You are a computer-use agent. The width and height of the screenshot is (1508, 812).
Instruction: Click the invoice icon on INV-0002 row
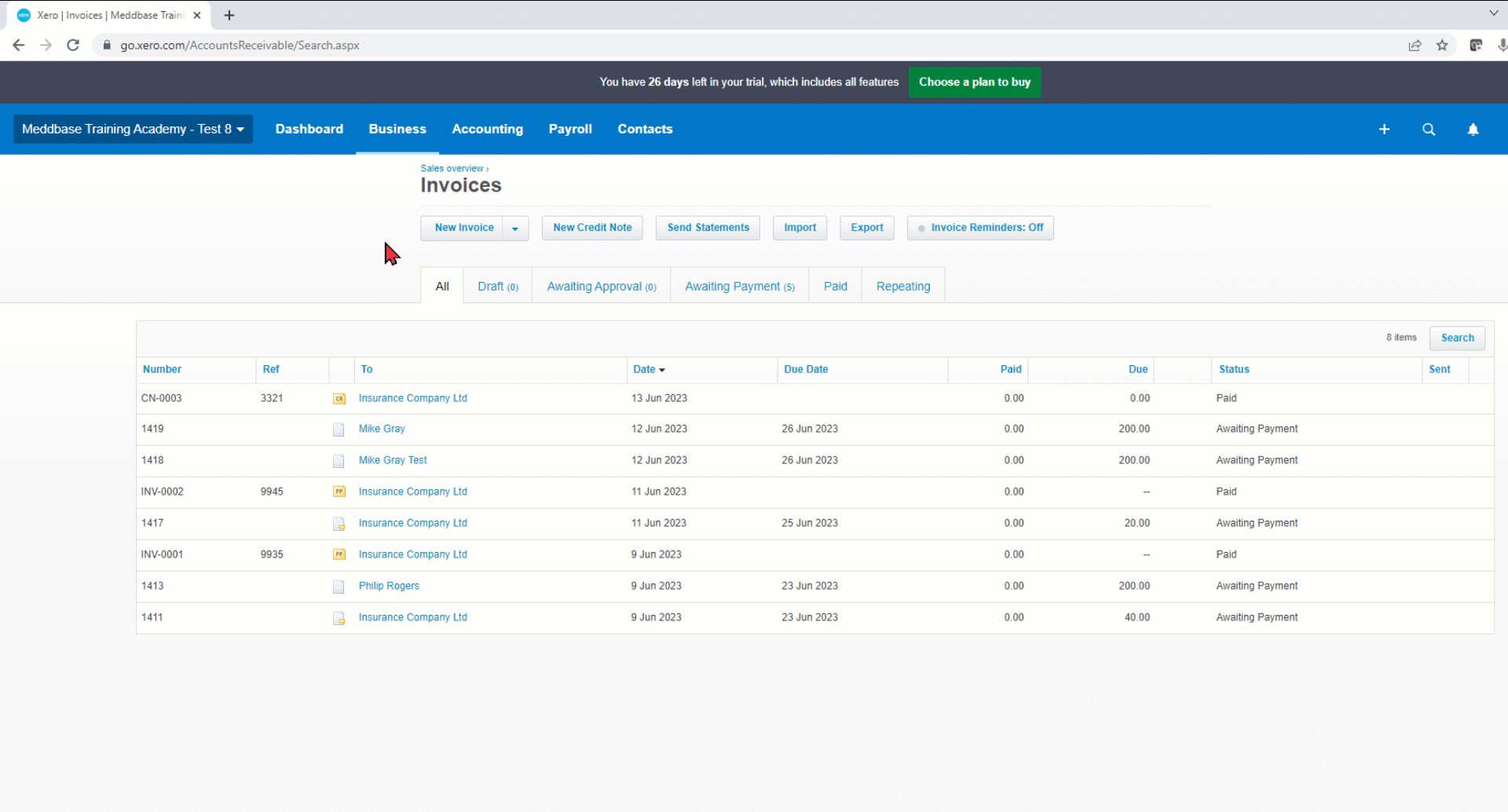339,492
